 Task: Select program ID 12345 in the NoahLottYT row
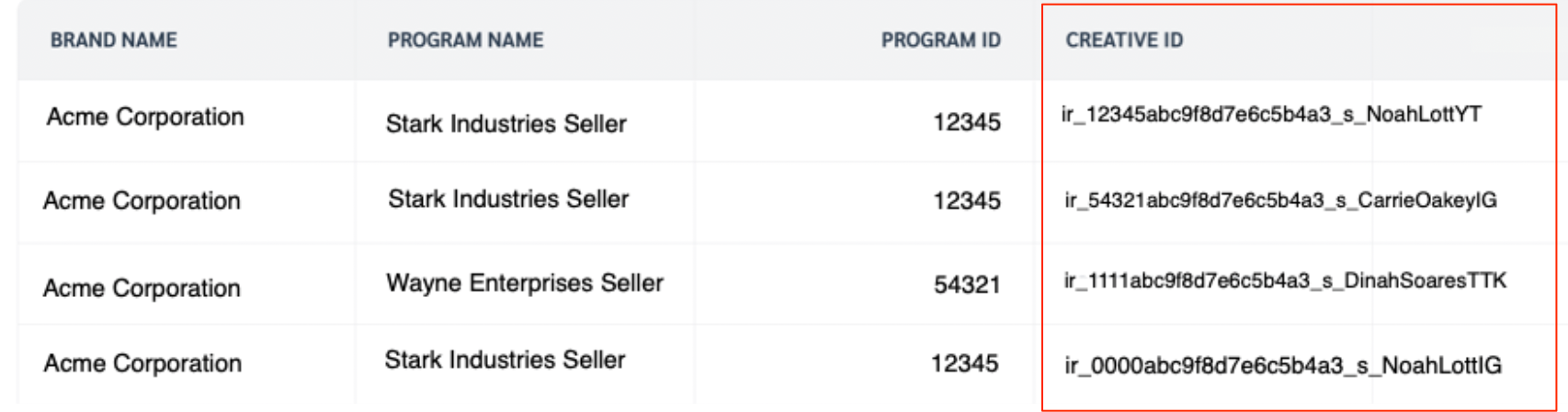coord(967,122)
